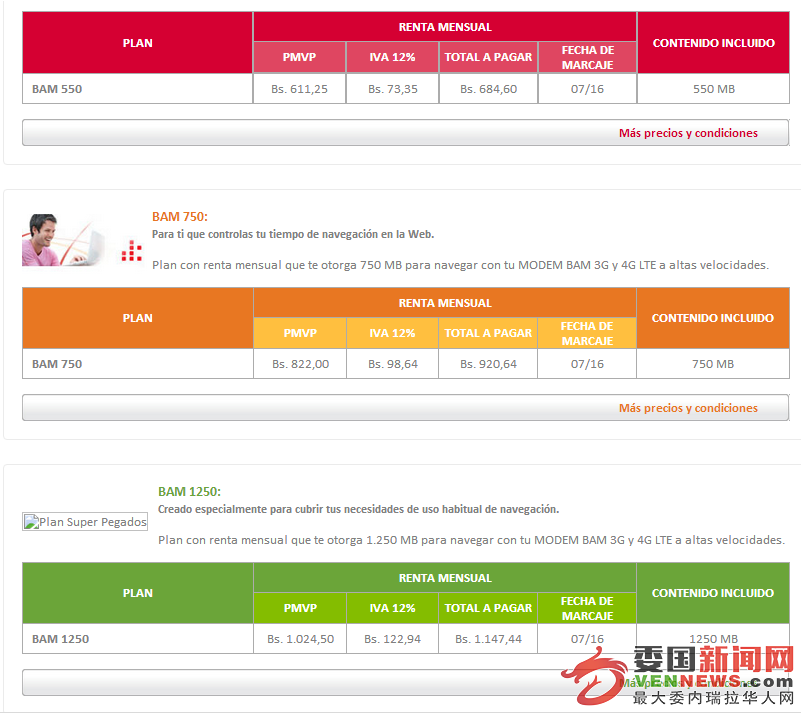Open red 'Más precios y condiciones' link for BAM 550
Viewport: 801px width, 713px height.
click(x=688, y=133)
